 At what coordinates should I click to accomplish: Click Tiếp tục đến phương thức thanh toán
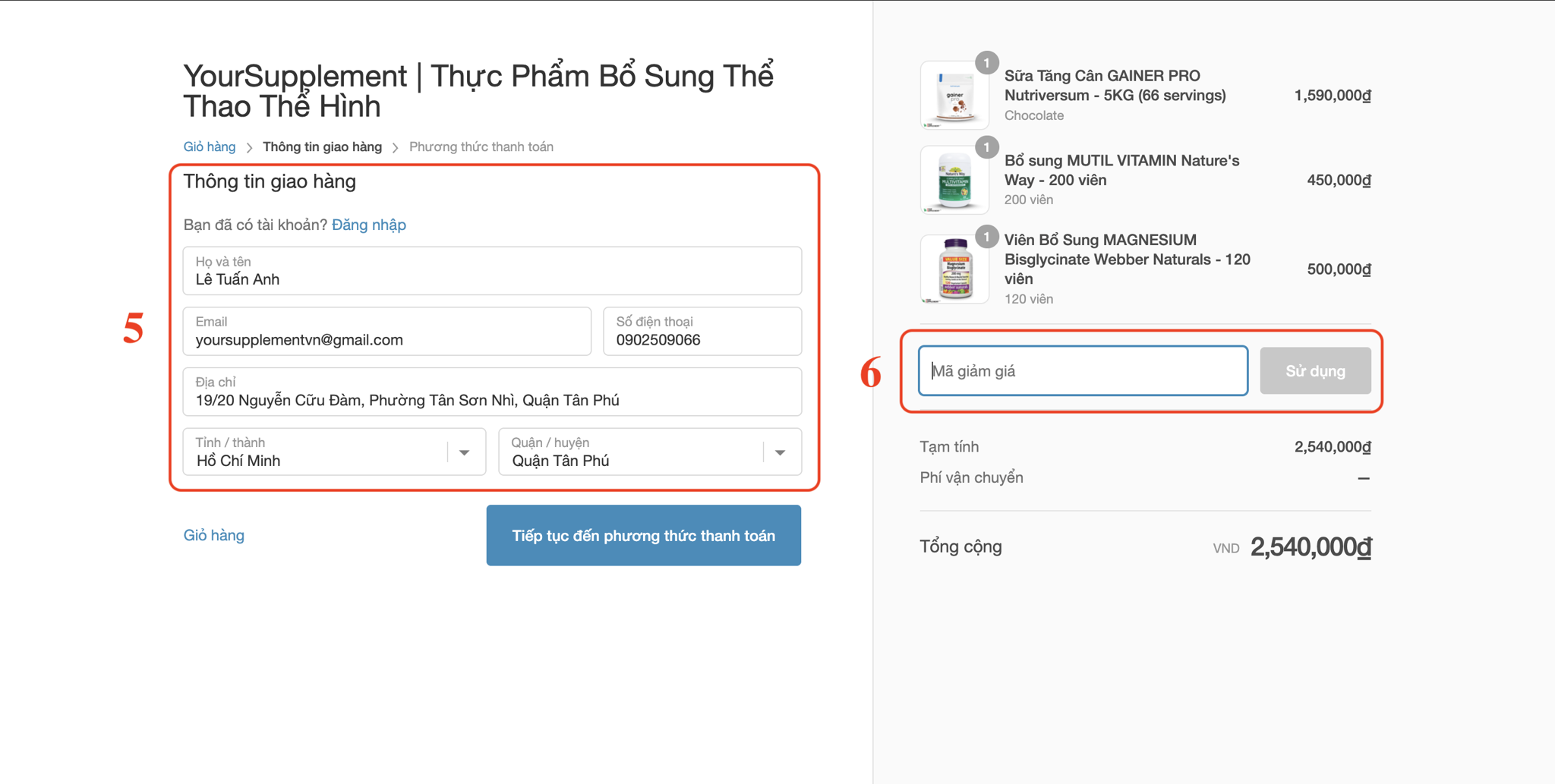[x=643, y=536]
